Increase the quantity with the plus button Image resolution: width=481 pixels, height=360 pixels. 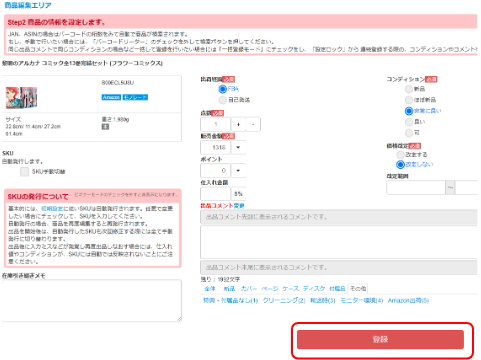click(238, 124)
